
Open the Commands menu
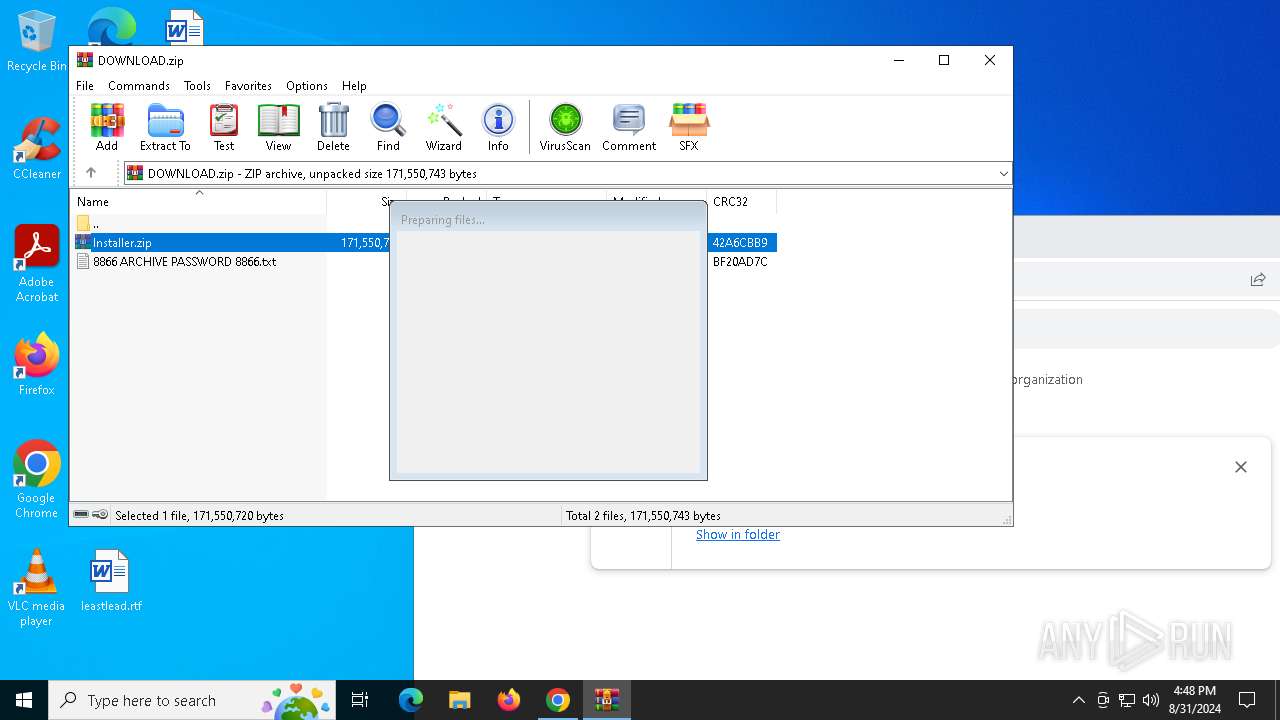pos(139,86)
